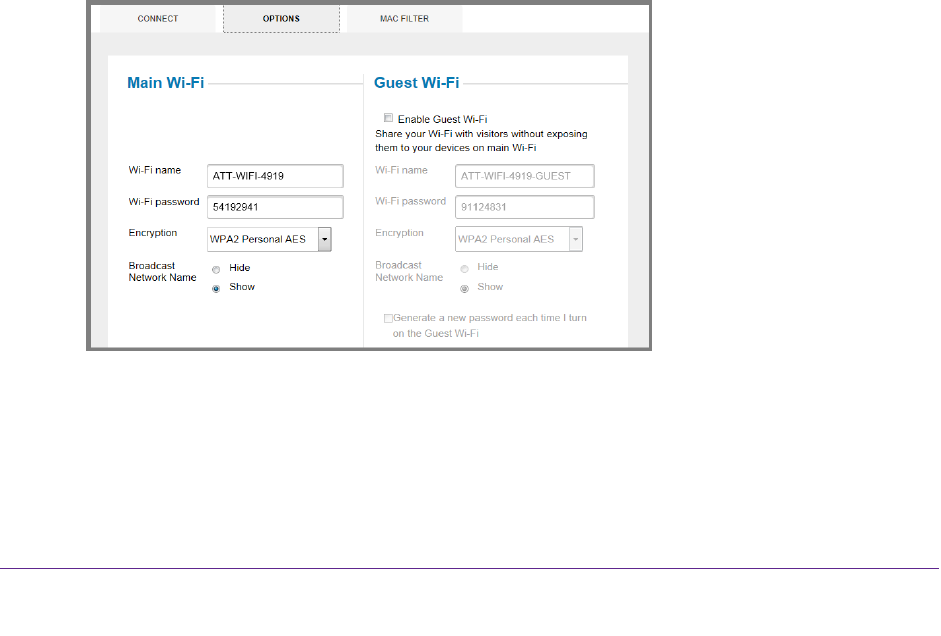The image size is (941, 636).
Task: Select Show for Main Wi-Fi broadcast
Action: [x=216, y=289]
